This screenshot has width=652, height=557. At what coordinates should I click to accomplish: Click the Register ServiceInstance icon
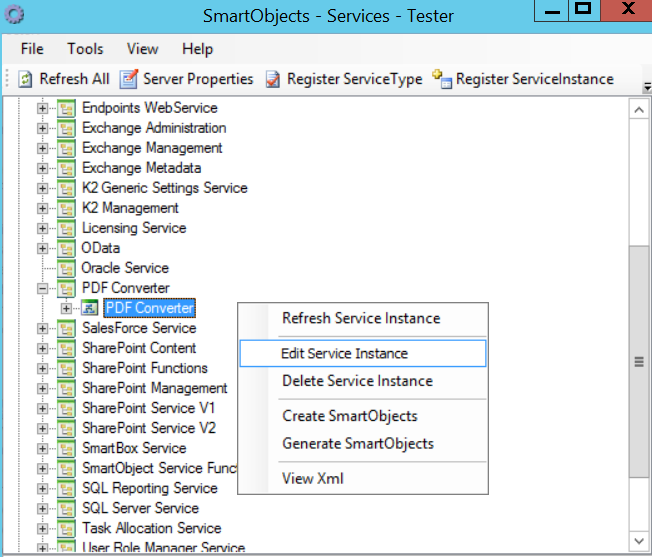tap(442, 79)
